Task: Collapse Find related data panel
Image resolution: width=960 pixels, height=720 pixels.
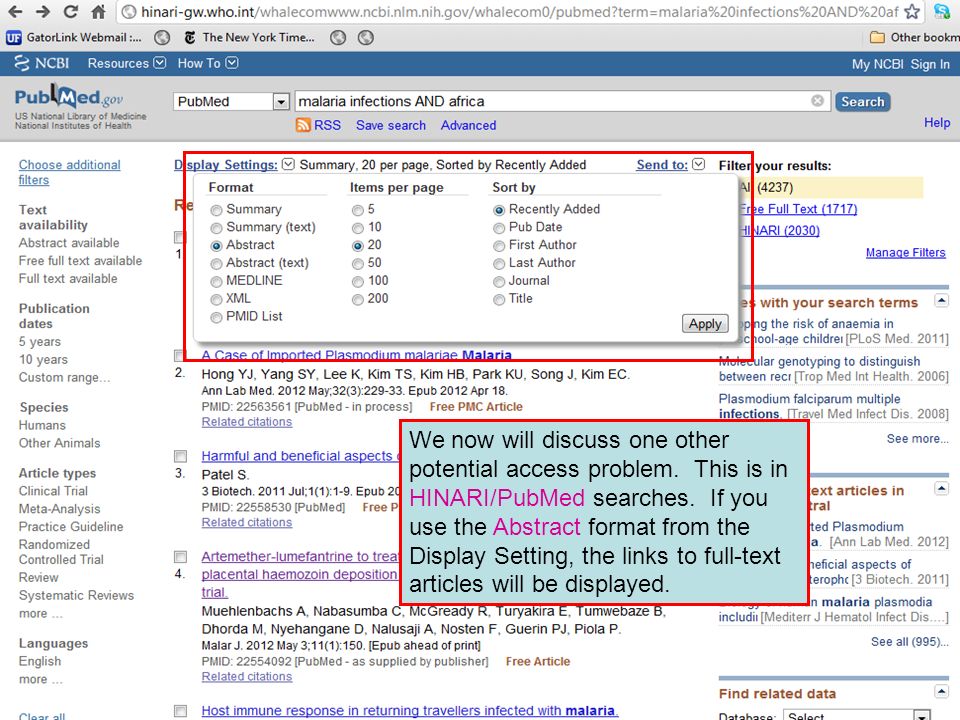Action: [x=941, y=691]
